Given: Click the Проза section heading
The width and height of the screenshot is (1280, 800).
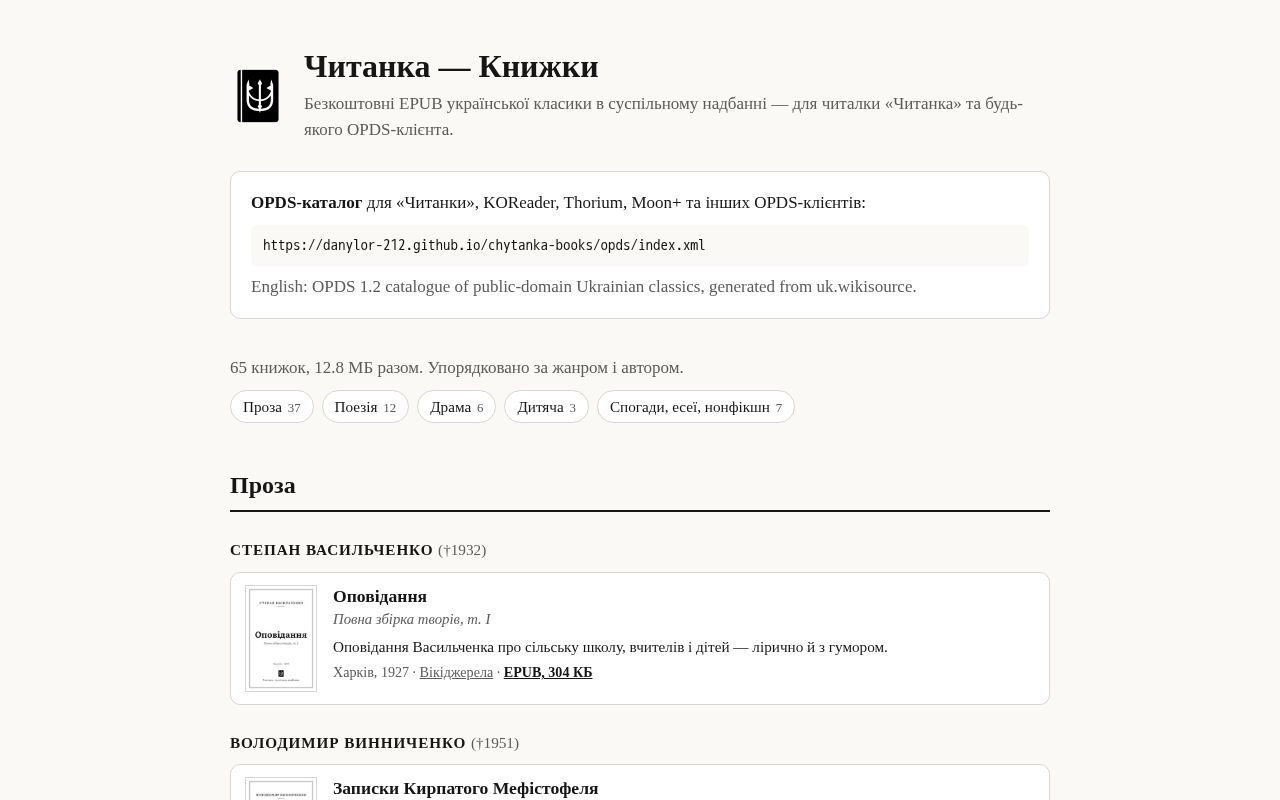Looking at the screenshot, I should pos(263,485).
